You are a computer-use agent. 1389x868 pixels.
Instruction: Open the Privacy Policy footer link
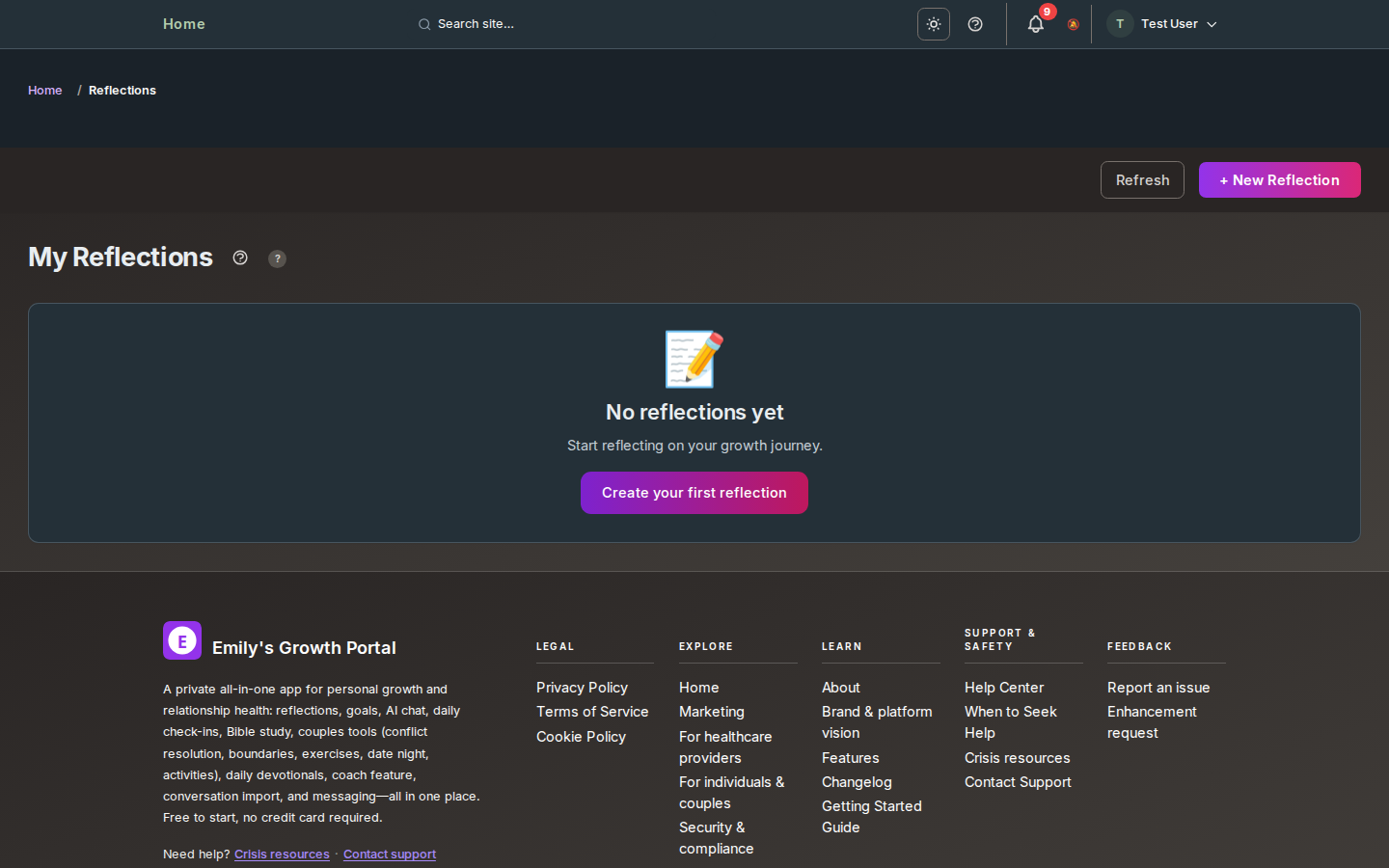582,688
